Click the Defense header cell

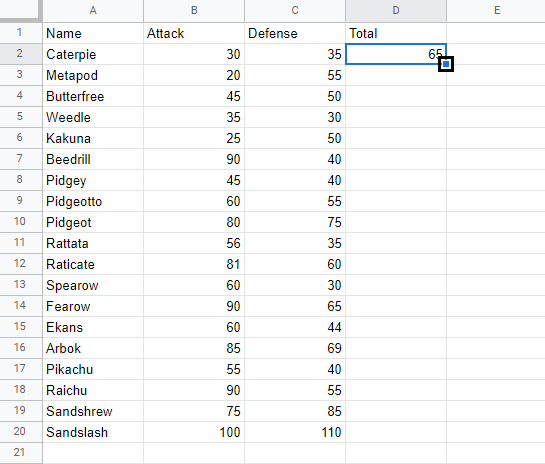[x=295, y=33]
